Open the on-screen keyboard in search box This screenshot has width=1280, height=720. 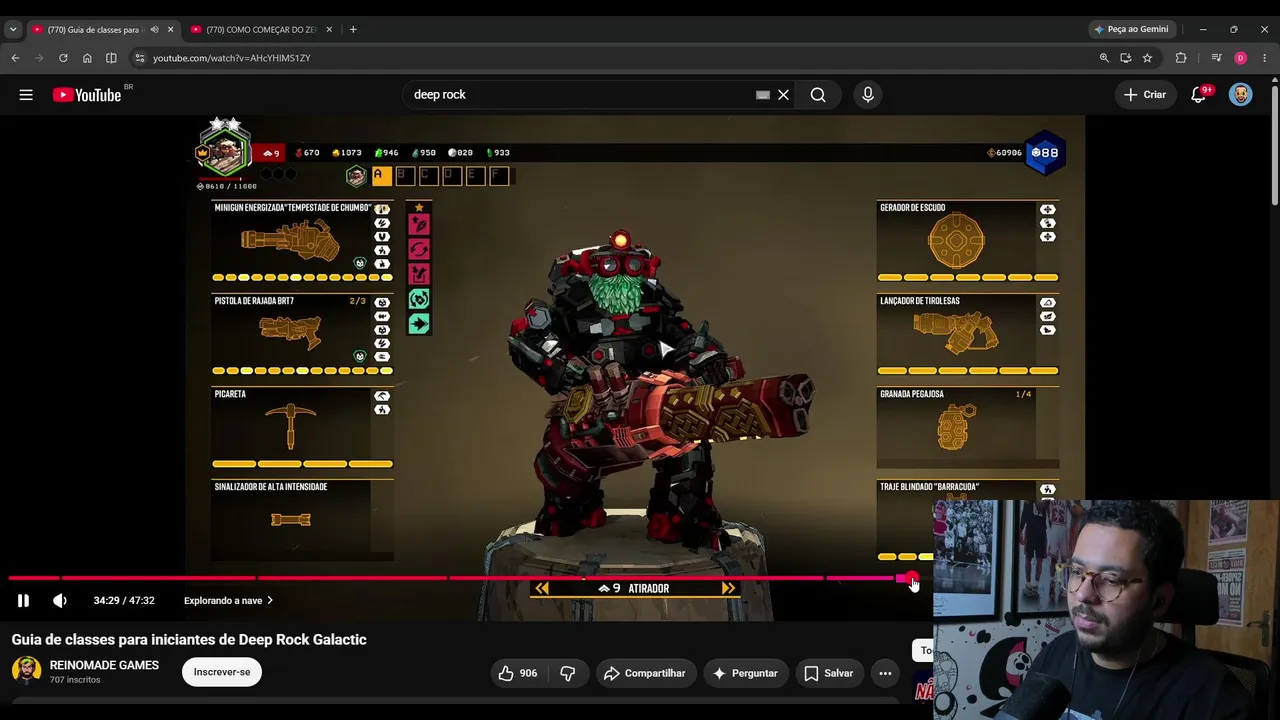pyautogui.click(x=763, y=95)
